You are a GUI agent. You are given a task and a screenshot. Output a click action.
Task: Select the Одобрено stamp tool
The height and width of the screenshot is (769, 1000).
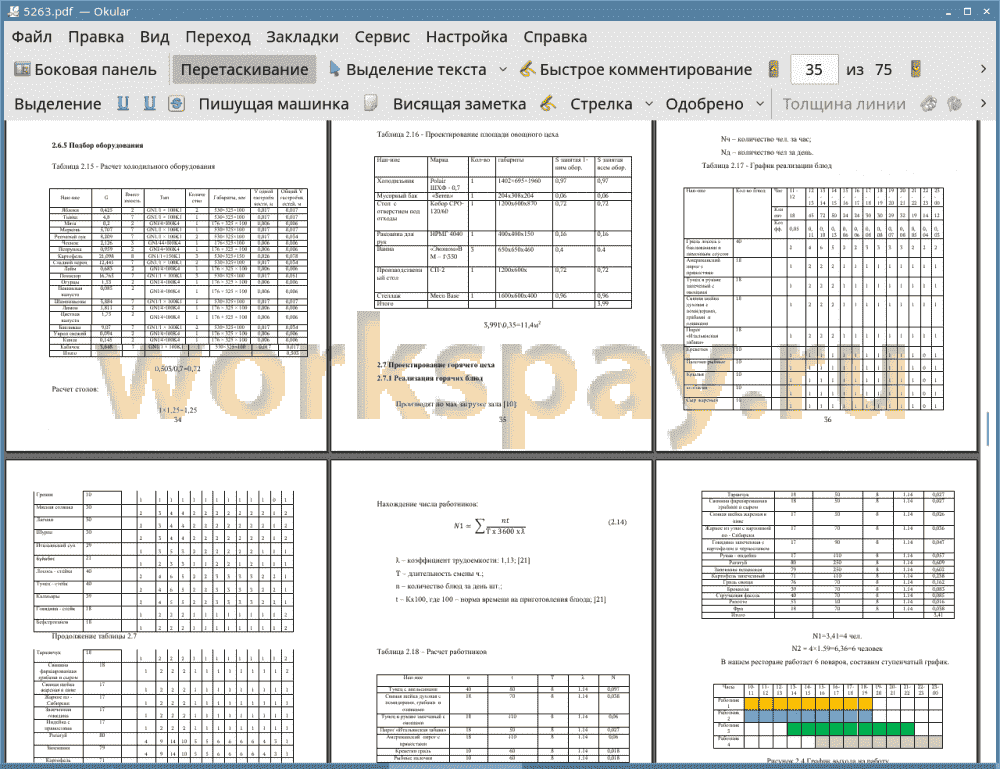click(704, 104)
